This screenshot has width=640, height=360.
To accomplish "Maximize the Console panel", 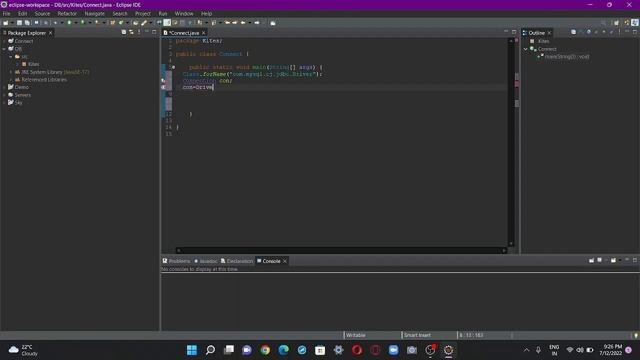I will 635,260.
